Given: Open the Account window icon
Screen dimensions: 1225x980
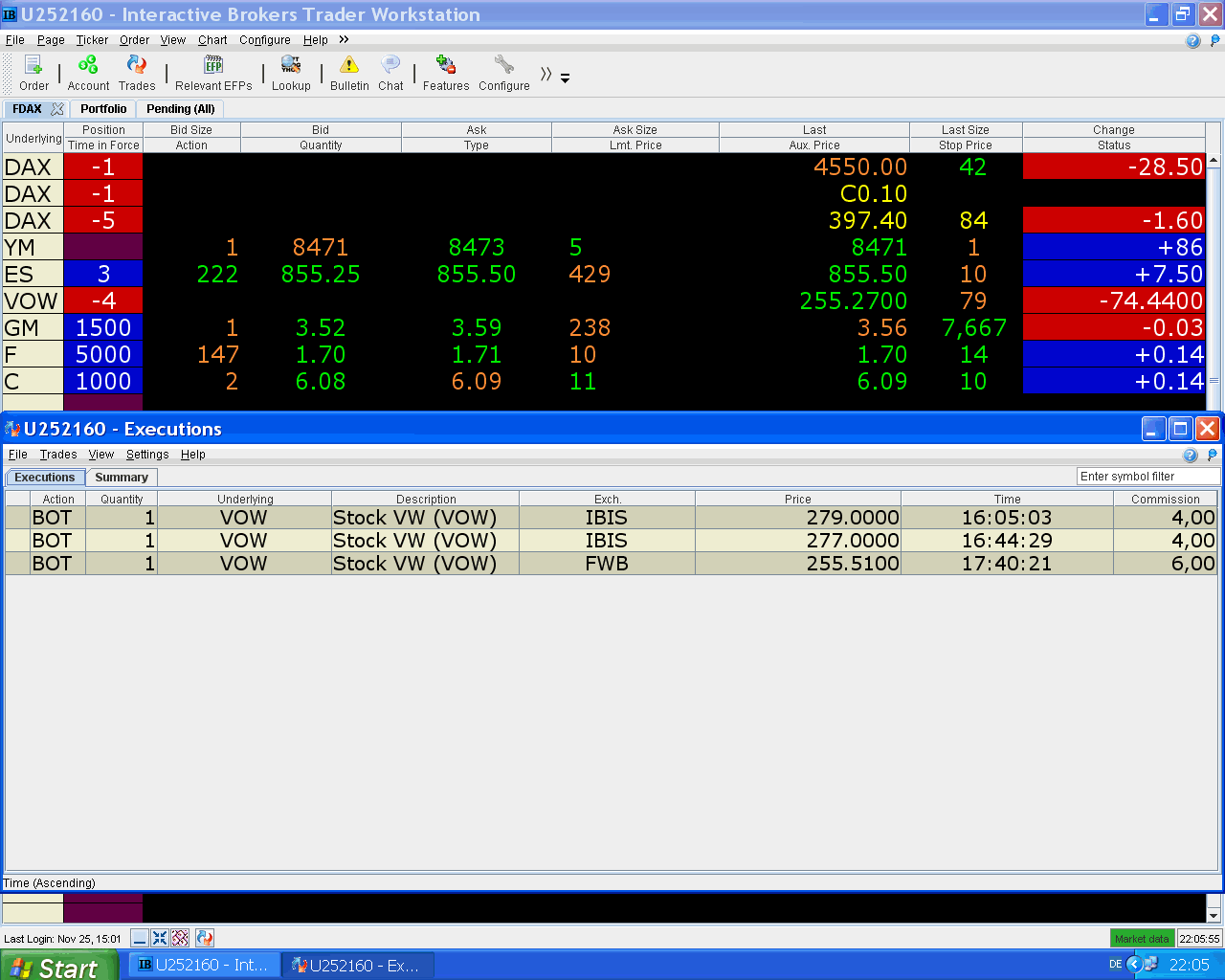Looking at the screenshot, I should 88,73.
